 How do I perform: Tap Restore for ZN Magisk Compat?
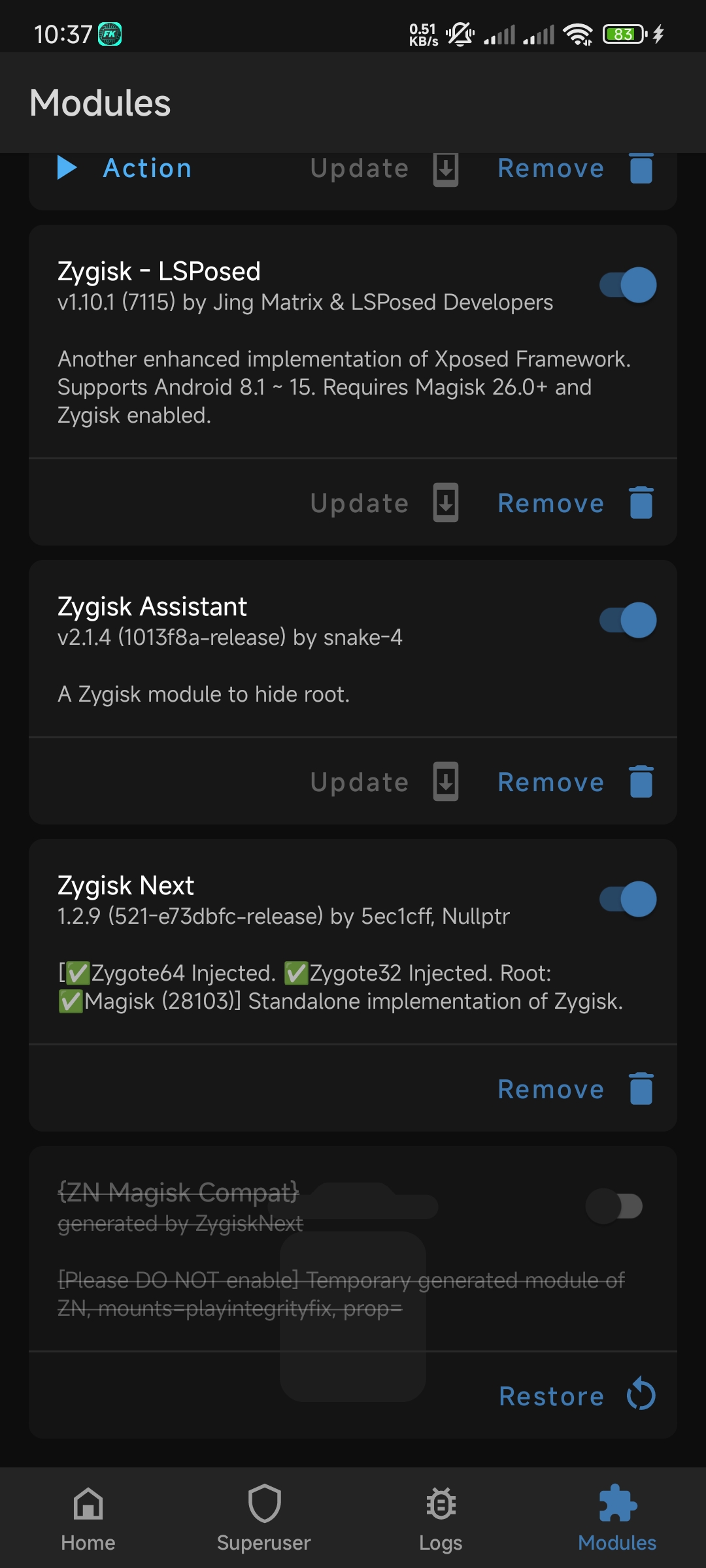[x=551, y=1396]
